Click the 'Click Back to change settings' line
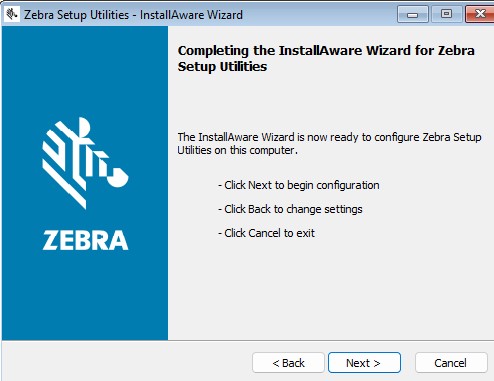 [290, 209]
